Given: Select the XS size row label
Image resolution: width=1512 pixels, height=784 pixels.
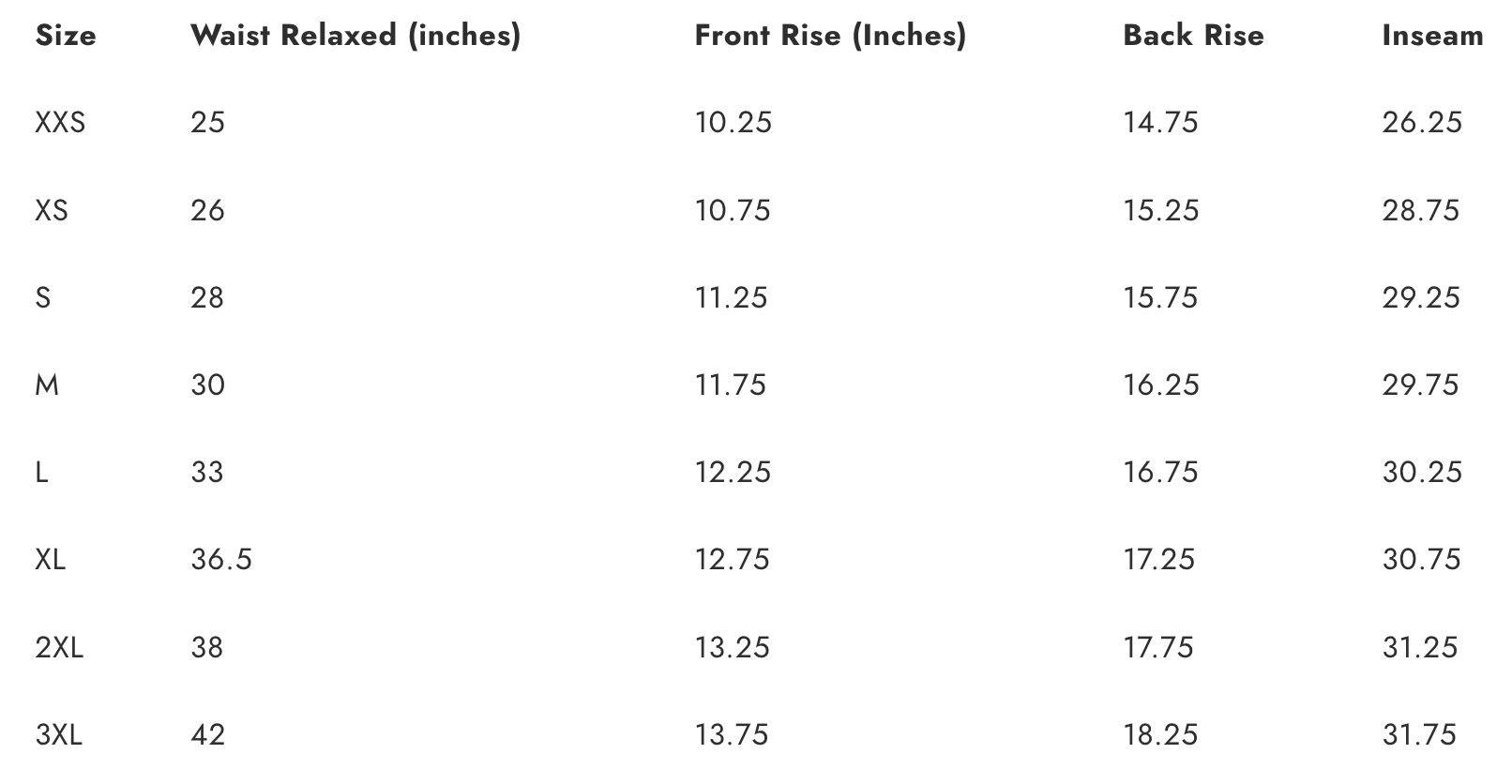Looking at the screenshot, I should pos(52,210).
